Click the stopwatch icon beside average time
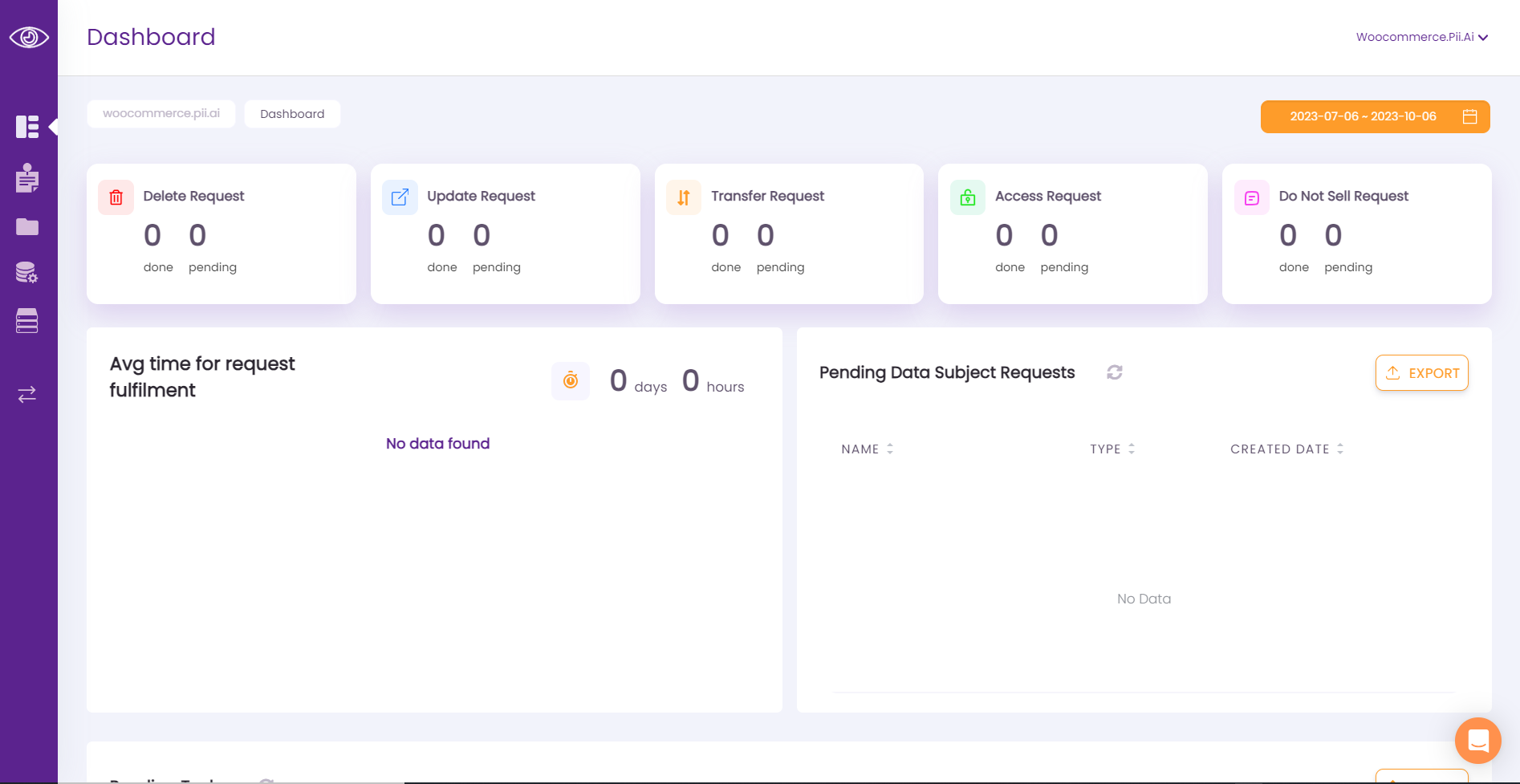This screenshot has height=784, width=1520. 571,380
